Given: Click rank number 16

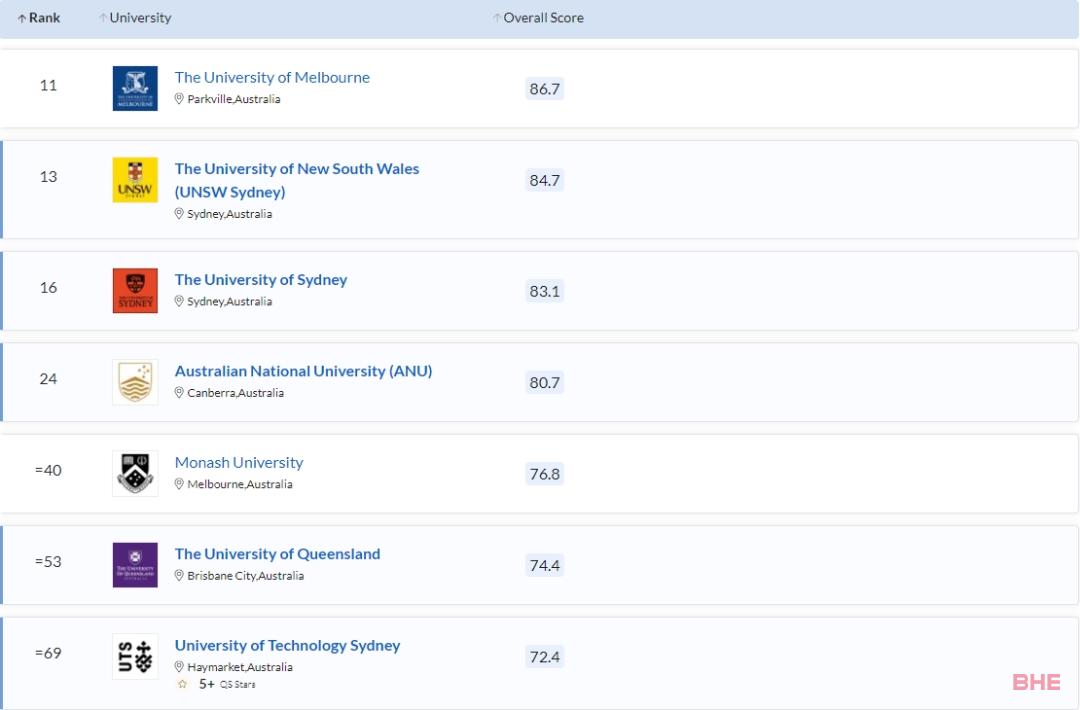Looking at the screenshot, I should [x=48, y=288].
